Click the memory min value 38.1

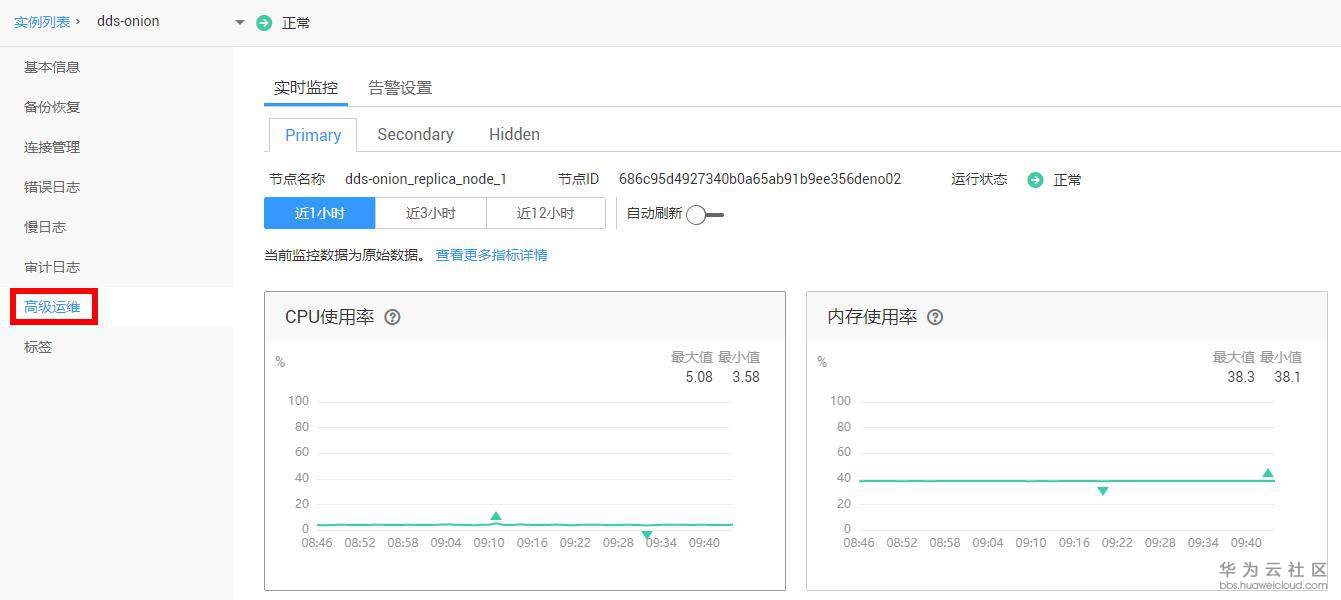click(x=1288, y=377)
